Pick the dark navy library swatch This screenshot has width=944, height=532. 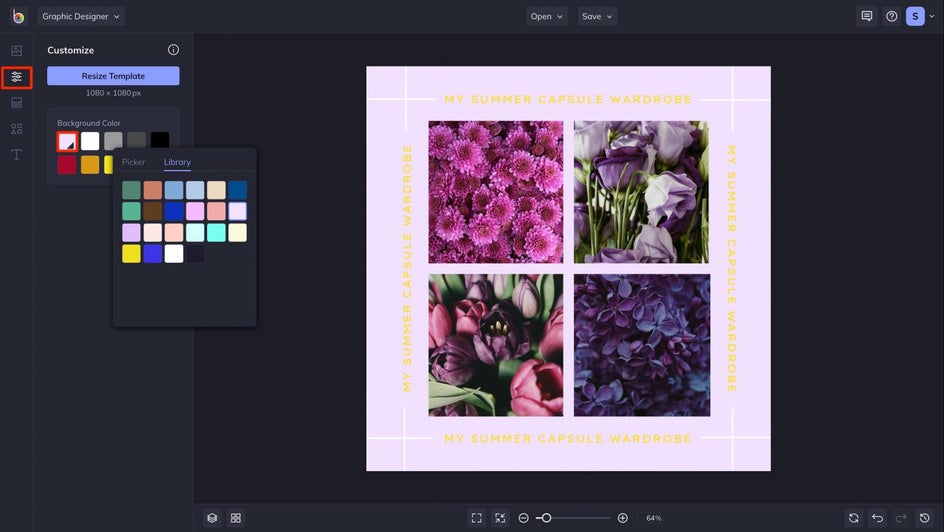pos(195,253)
